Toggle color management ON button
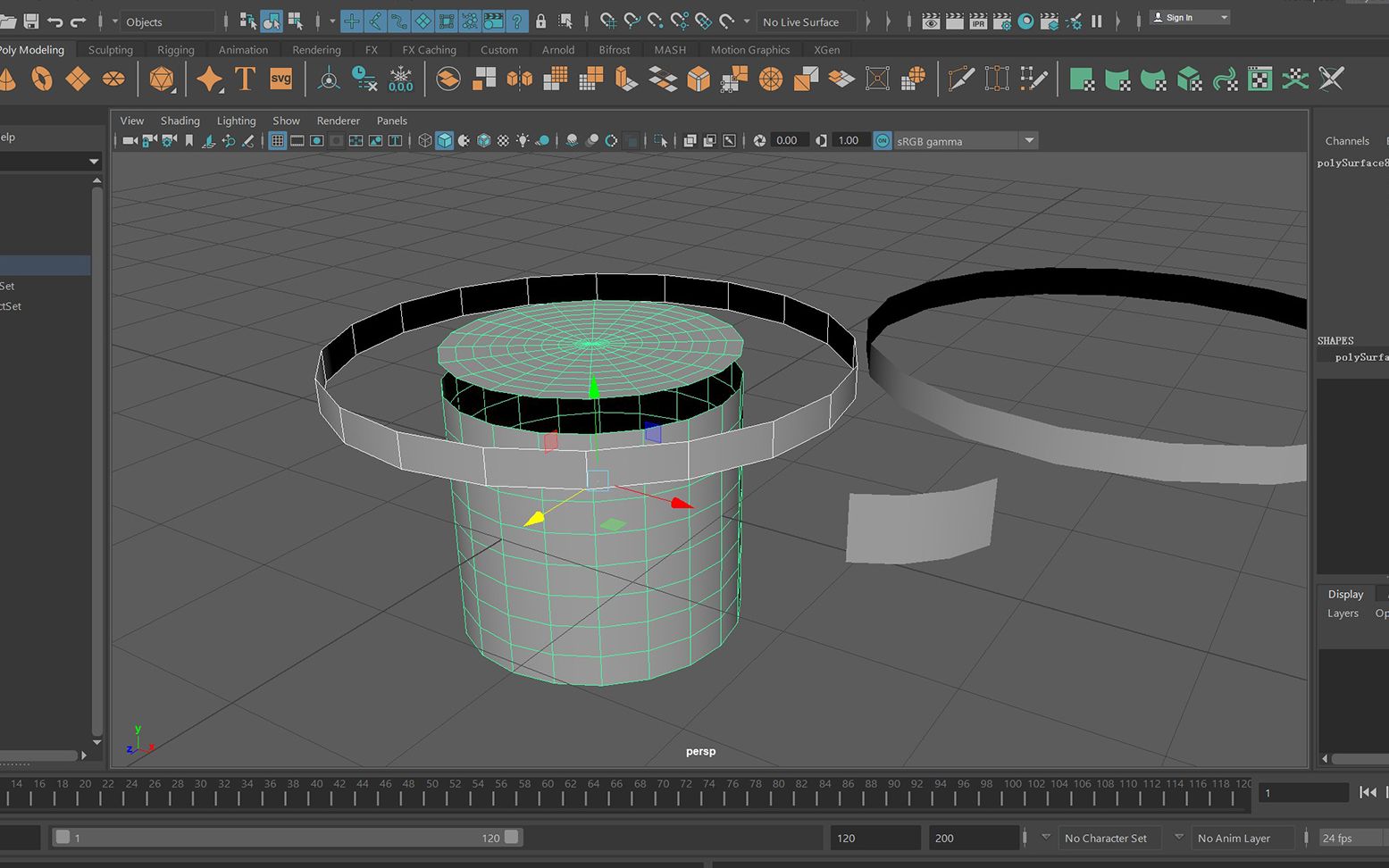The width and height of the screenshot is (1389, 868). [882, 141]
